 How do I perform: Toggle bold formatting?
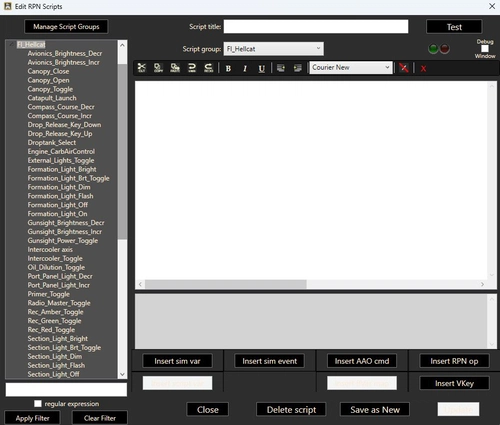tap(228, 68)
